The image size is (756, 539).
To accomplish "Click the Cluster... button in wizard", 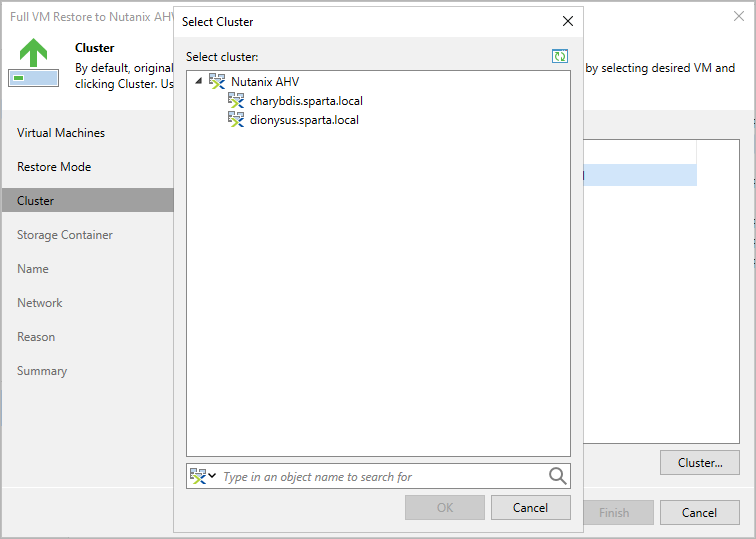I will 700,463.
